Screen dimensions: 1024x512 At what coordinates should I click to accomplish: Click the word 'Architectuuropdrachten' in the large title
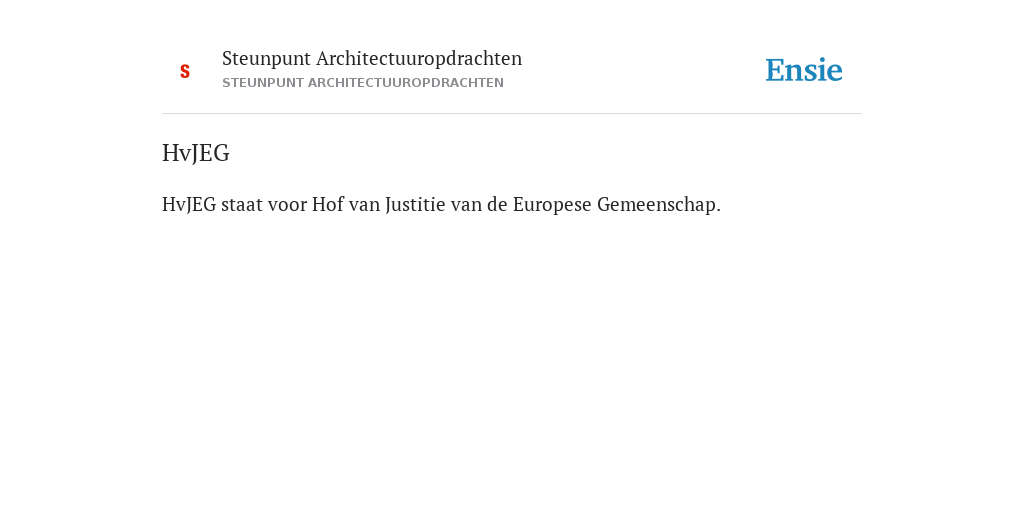pos(419,59)
